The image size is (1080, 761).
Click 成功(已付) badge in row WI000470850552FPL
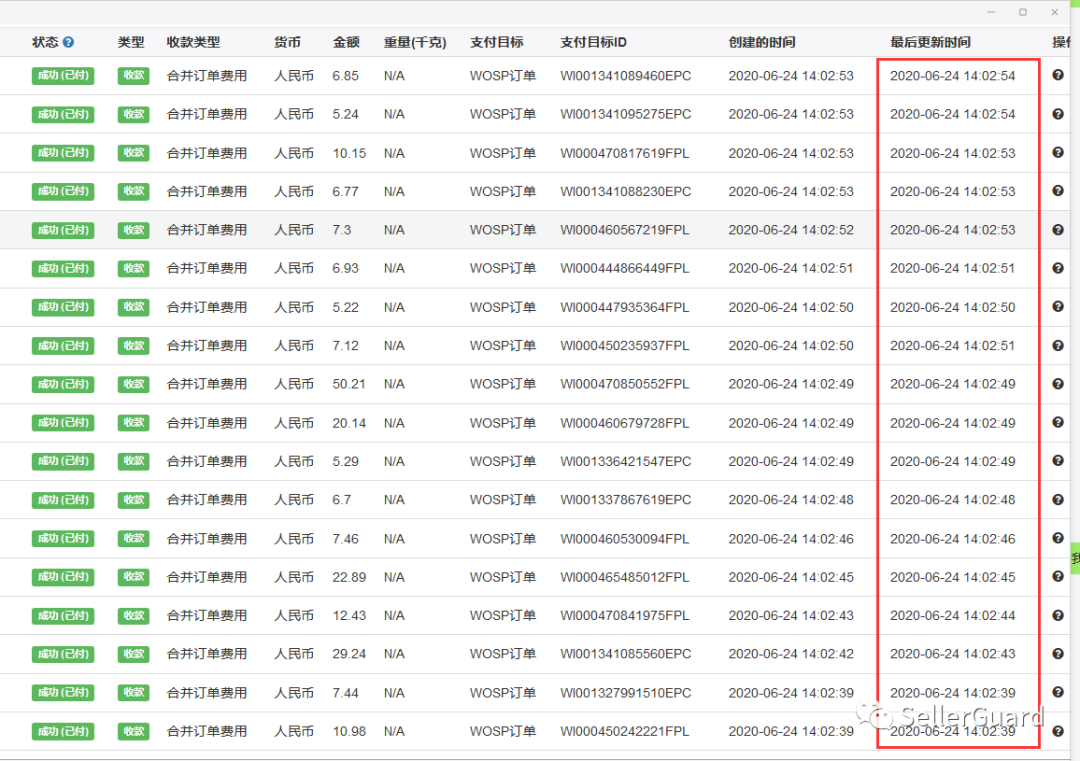tap(63, 384)
